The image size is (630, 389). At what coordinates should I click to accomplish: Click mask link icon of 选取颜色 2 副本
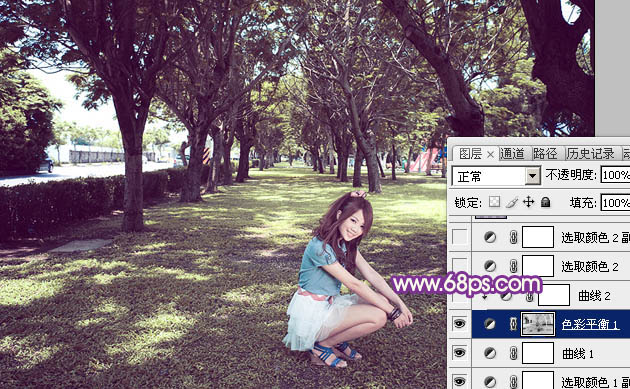513,237
